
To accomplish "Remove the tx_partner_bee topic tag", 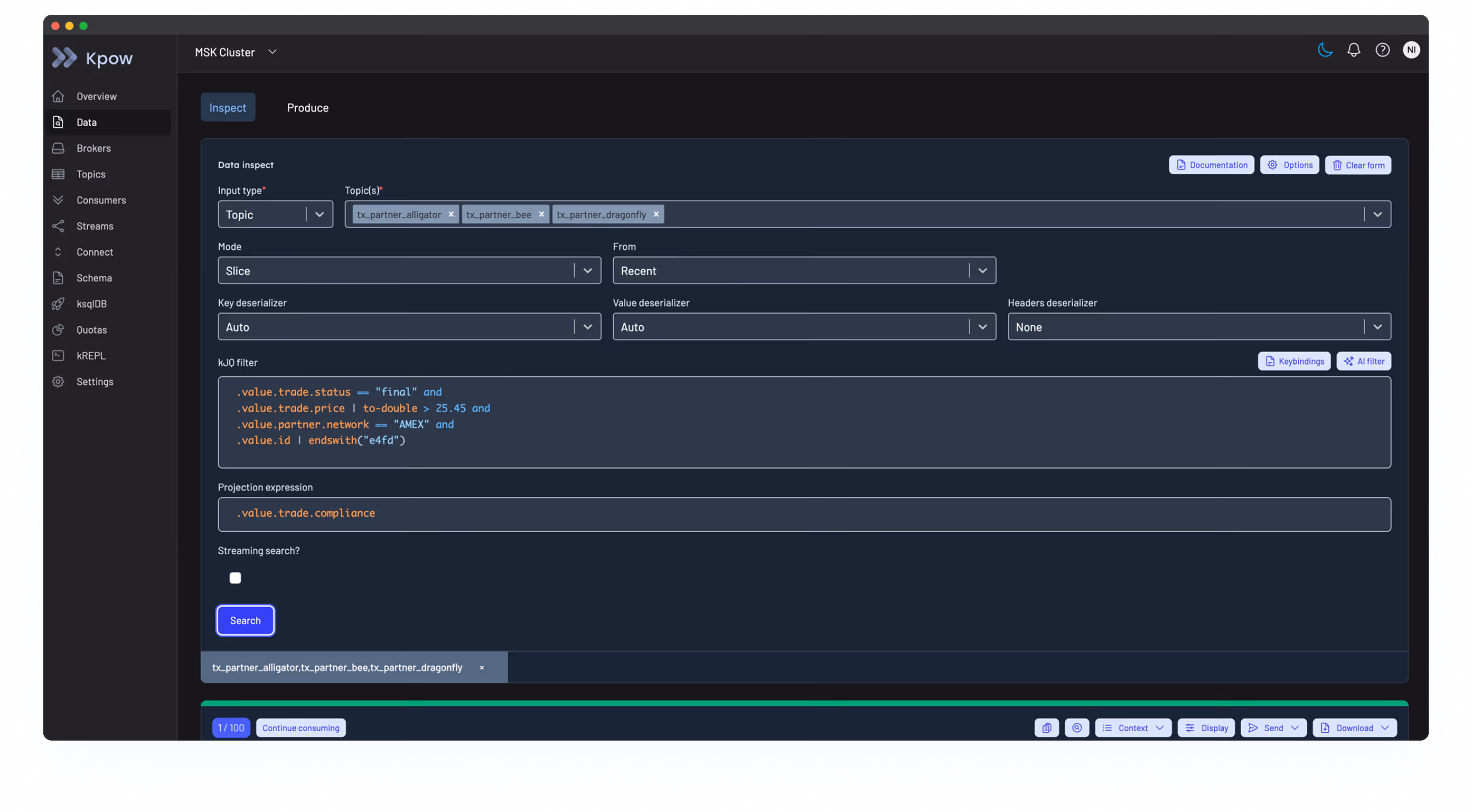I will click(541, 215).
